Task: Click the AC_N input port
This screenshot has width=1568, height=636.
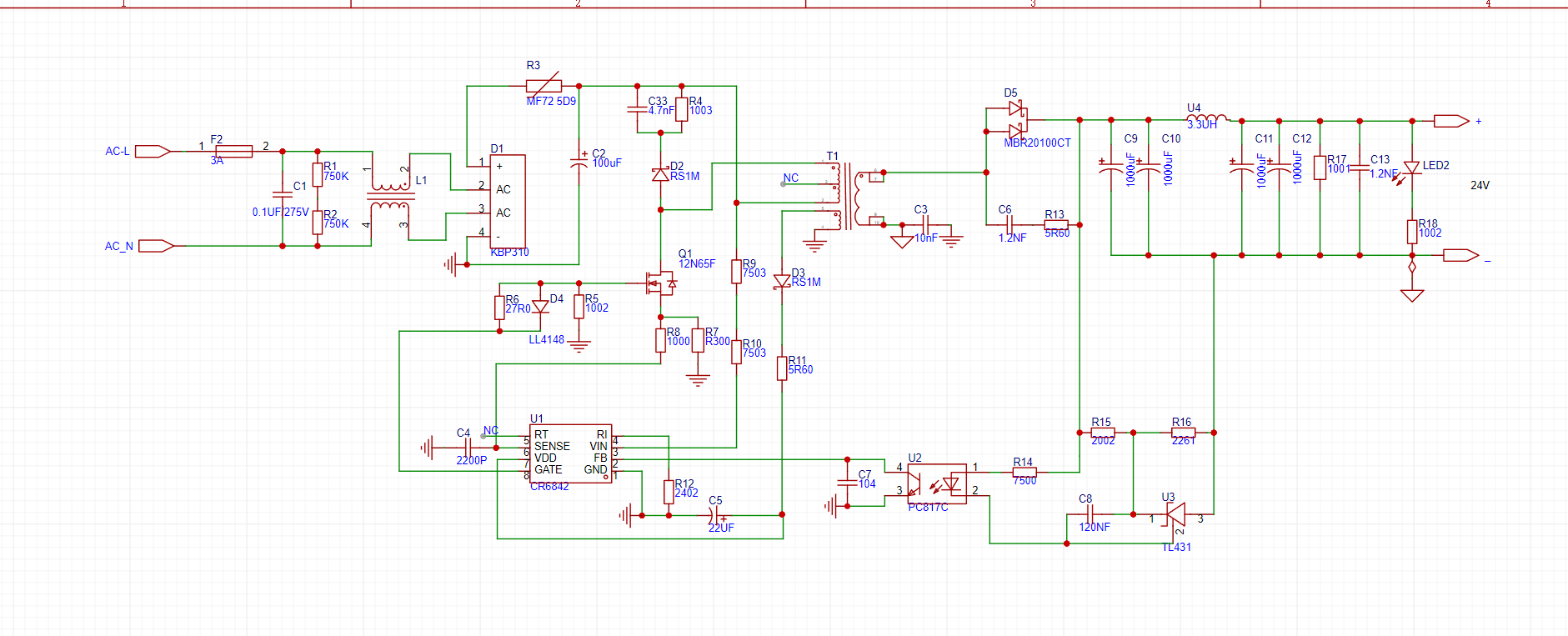Action: click(x=156, y=246)
